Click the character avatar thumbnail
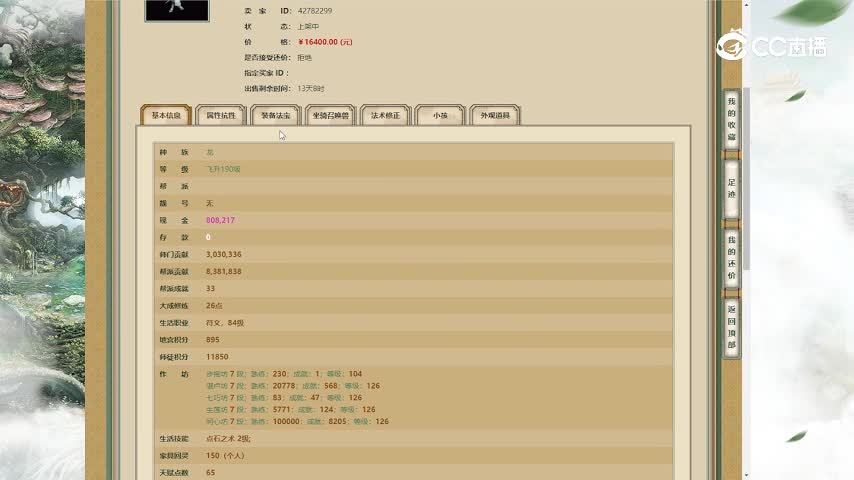The image size is (854, 480). tap(177, 10)
